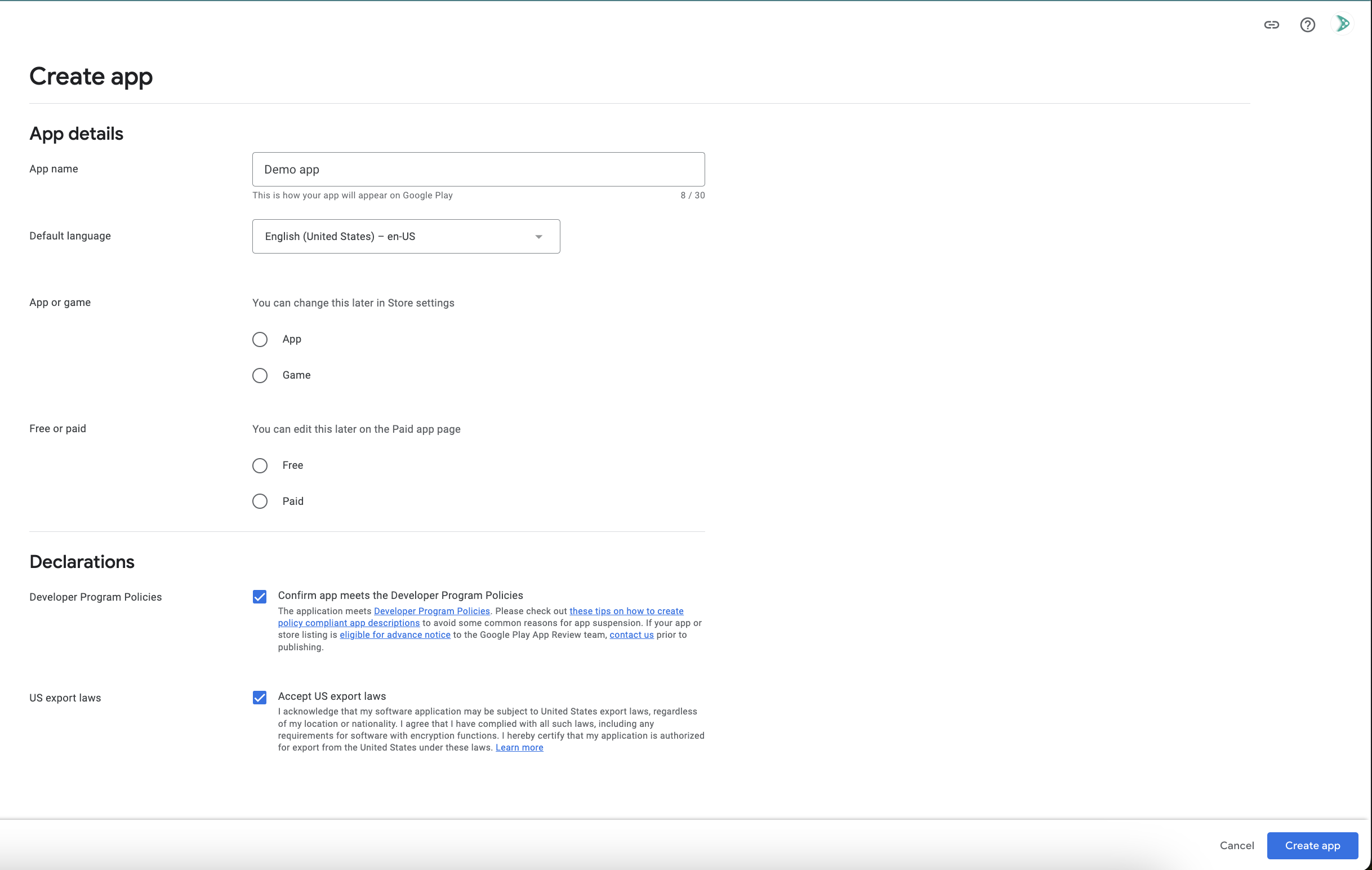
Task: Uncheck Developer Program Policies confirmation checkbox
Action: pos(260,597)
